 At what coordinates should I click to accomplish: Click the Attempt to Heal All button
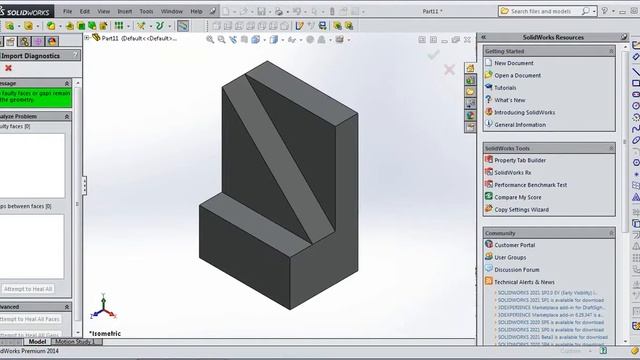click(x=28, y=289)
